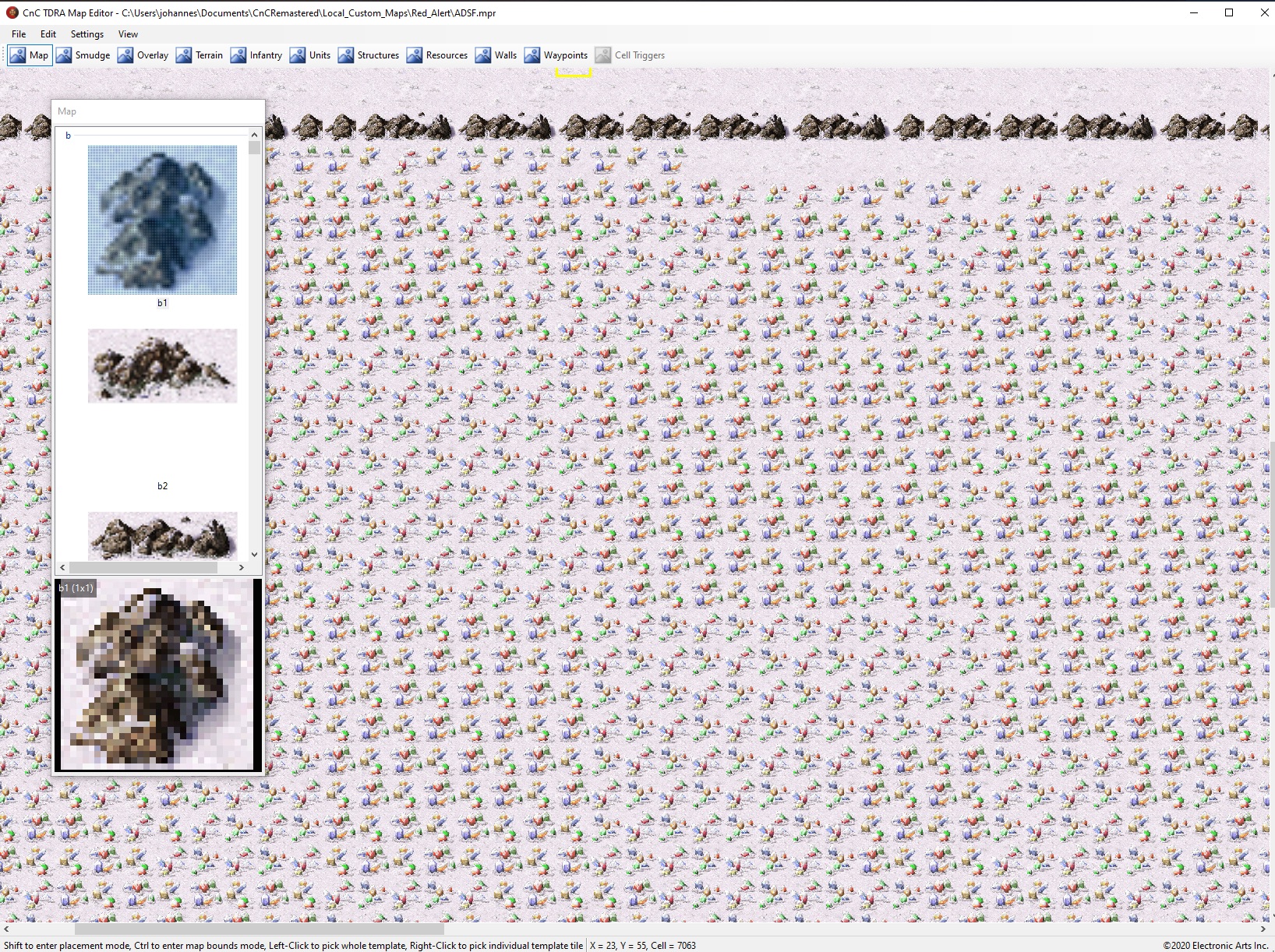Click left arrow of map horizontal scrollbar
This screenshot has height=952, width=1275.
(6, 929)
